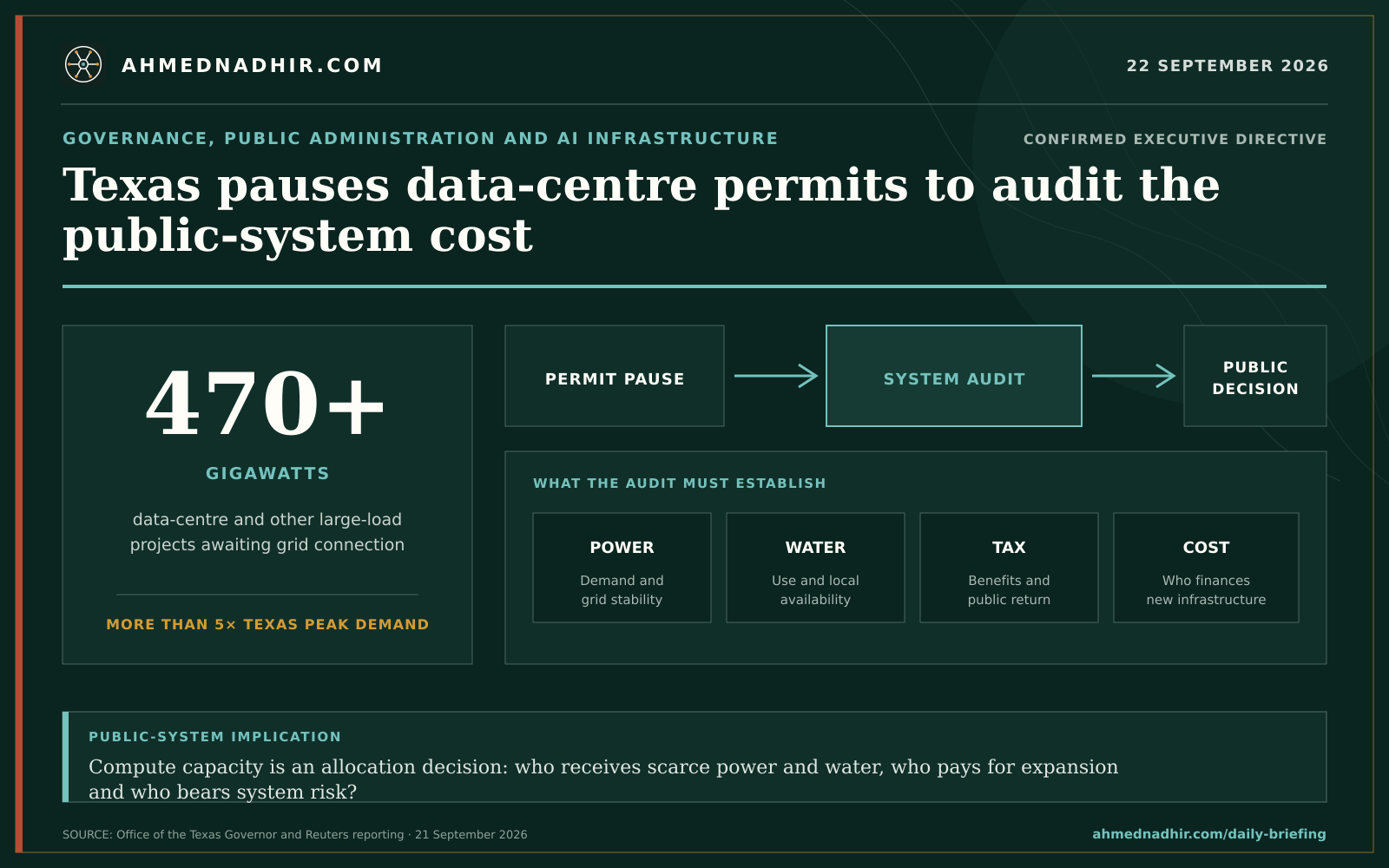Click the sentence beginning 'Compute capacity is an allocation decision'
This screenshot has width=1389, height=868.
(603, 779)
